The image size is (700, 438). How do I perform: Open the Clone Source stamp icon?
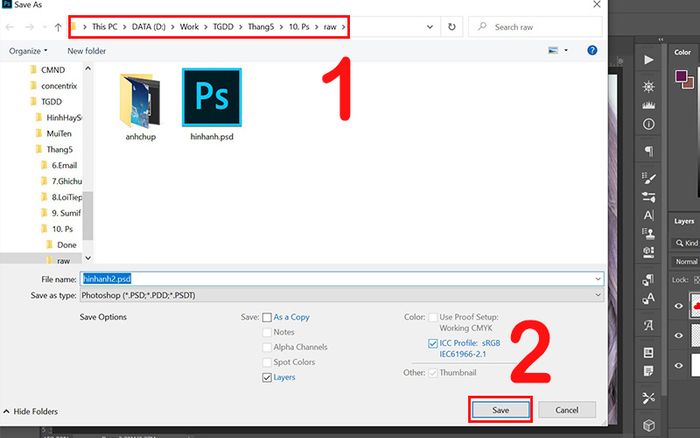649,233
